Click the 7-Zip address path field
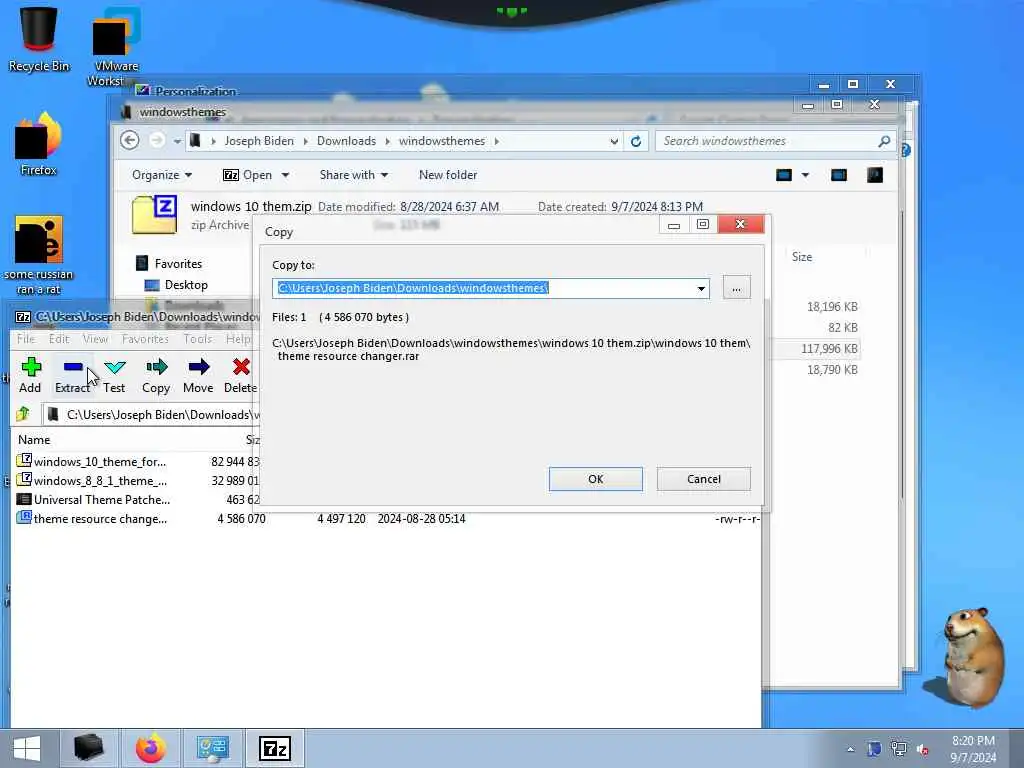Image resolution: width=1024 pixels, height=768 pixels. click(x=152, y=415)
